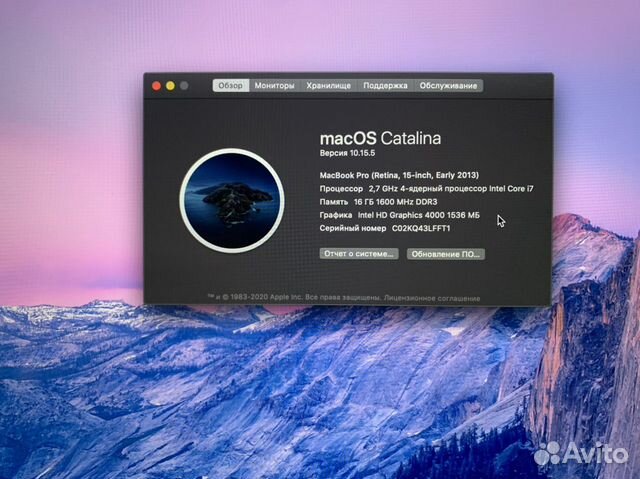The width and height of the screenshot is (640, 479).
Task: Click the 16 ГБ 1600 MHz DDR3 value
Action: click(396, 202)
